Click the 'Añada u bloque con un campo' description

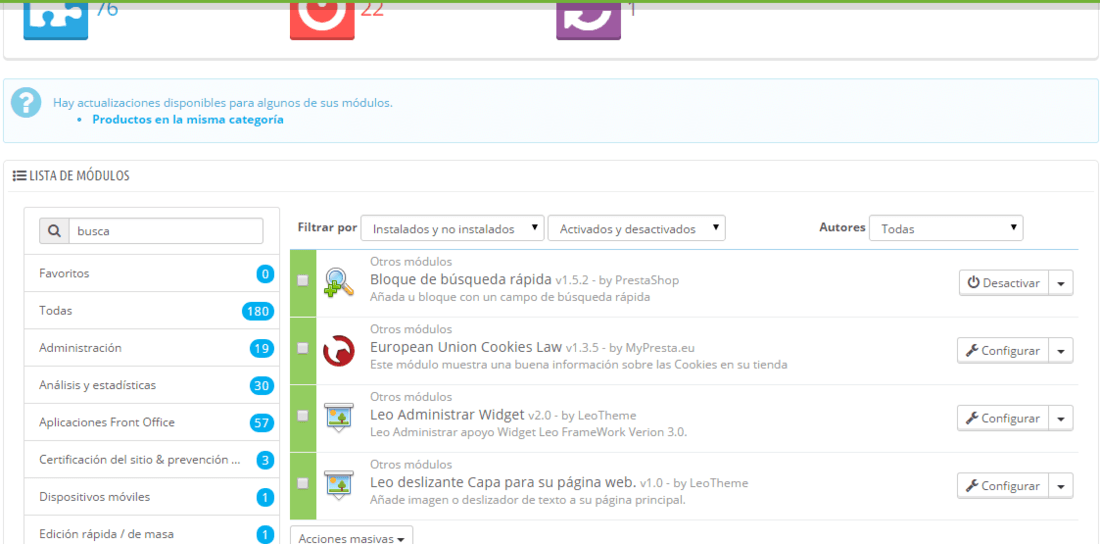click(510, 297)
